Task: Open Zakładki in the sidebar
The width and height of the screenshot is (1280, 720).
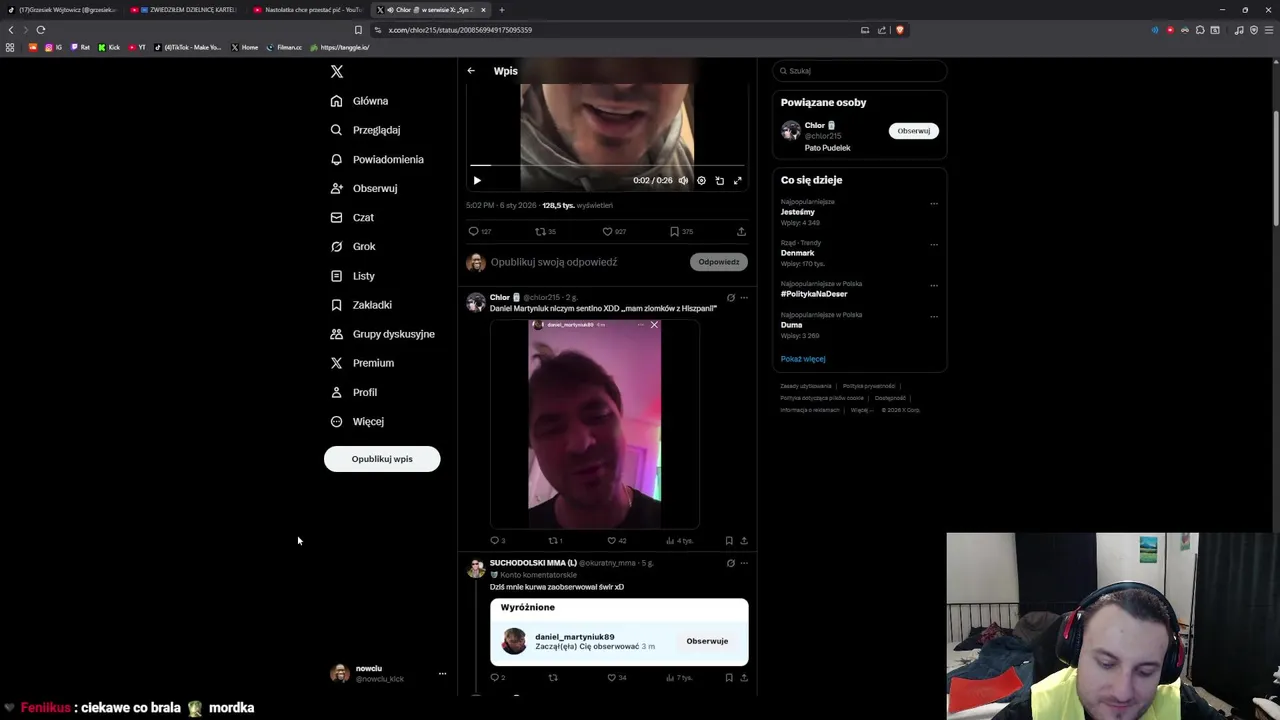Action: tap(361, 305)
